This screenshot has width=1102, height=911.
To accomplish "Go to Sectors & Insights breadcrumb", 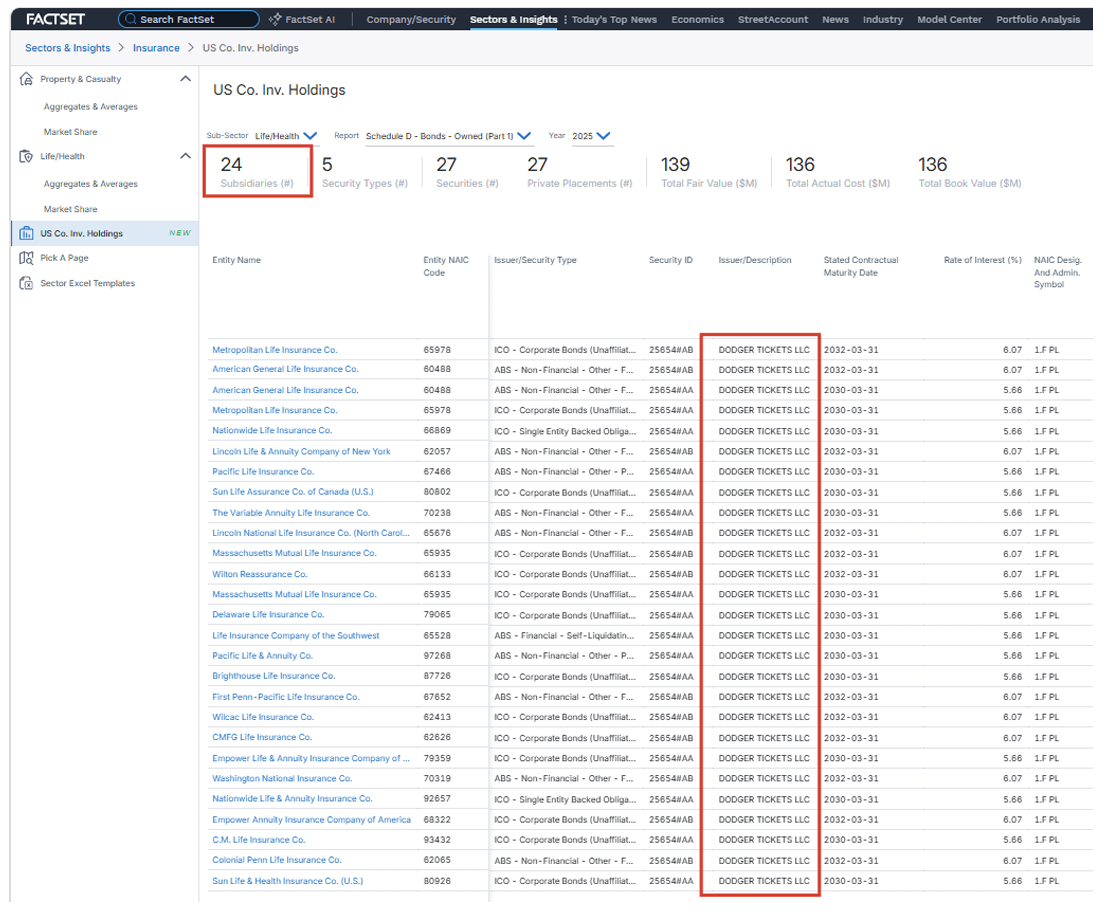I will click(67, 48).
